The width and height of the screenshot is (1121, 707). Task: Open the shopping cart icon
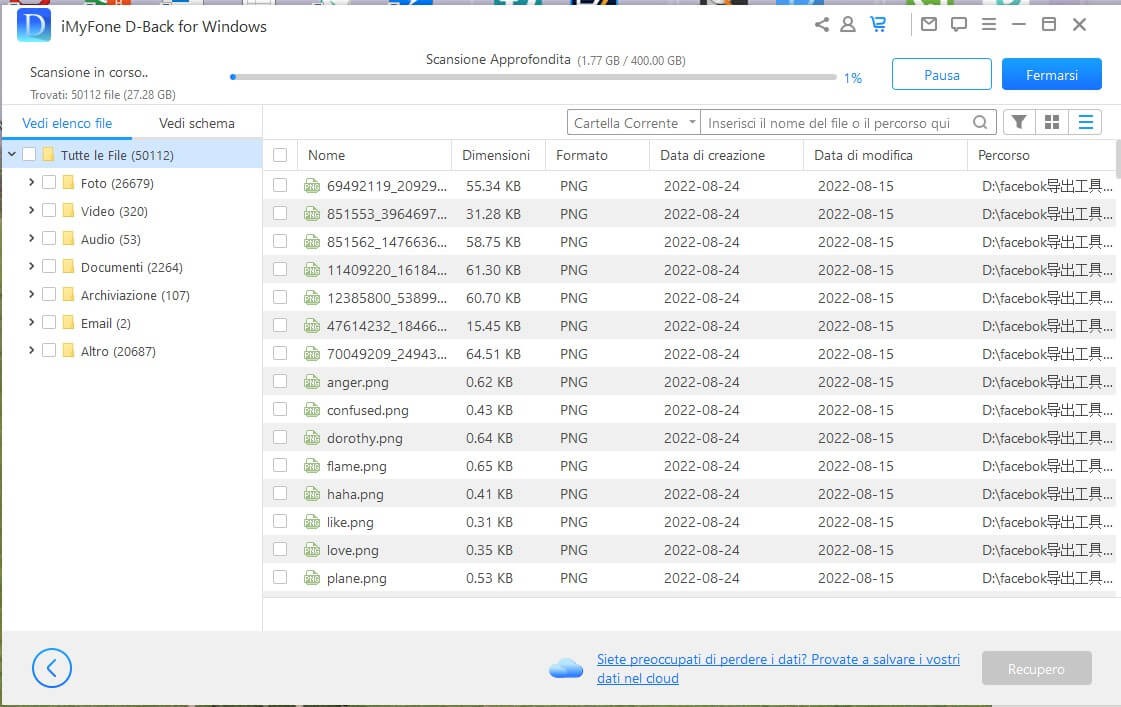[x=878, y=24]
